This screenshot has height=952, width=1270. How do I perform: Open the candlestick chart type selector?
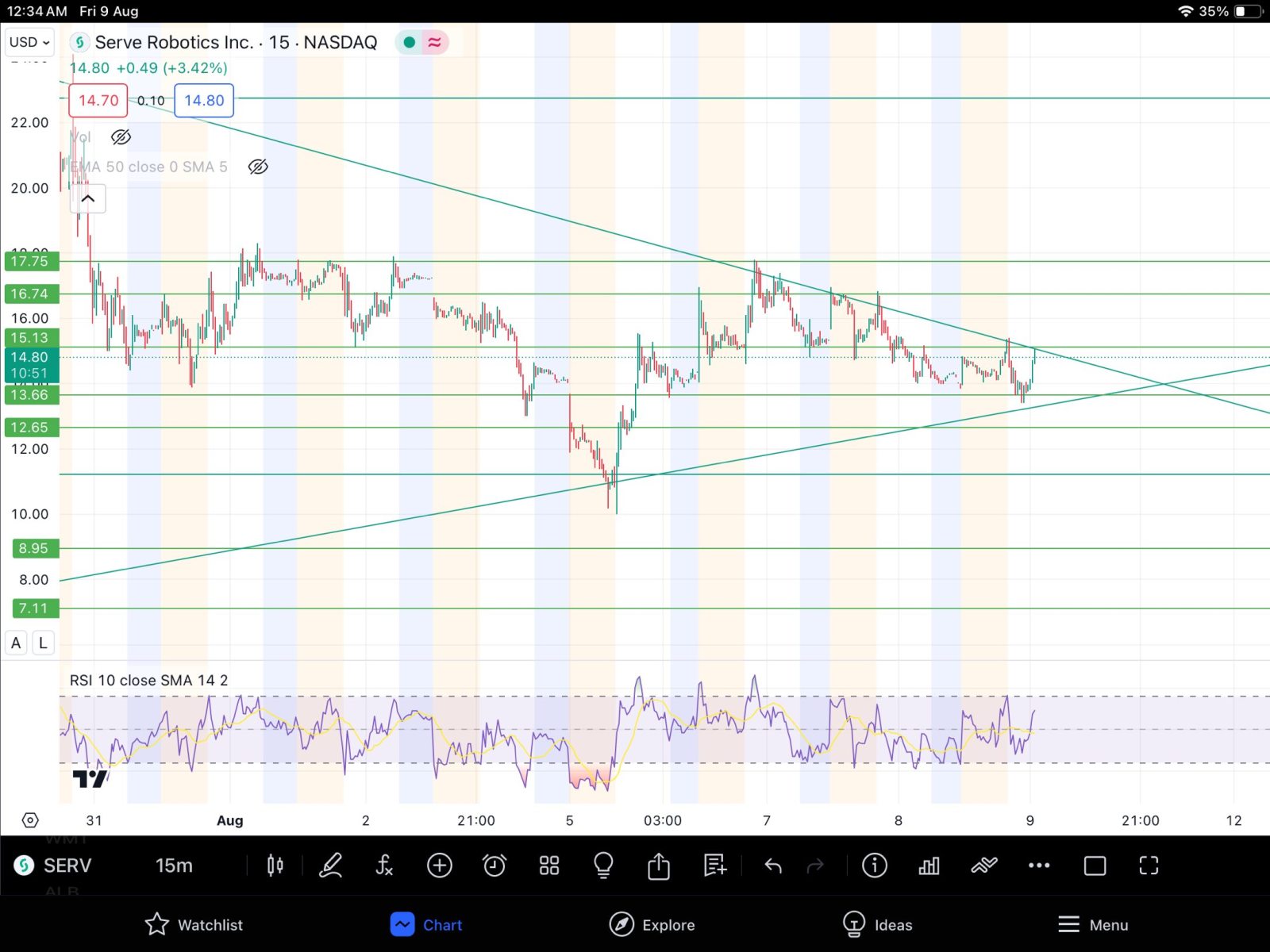coord(275,865)
